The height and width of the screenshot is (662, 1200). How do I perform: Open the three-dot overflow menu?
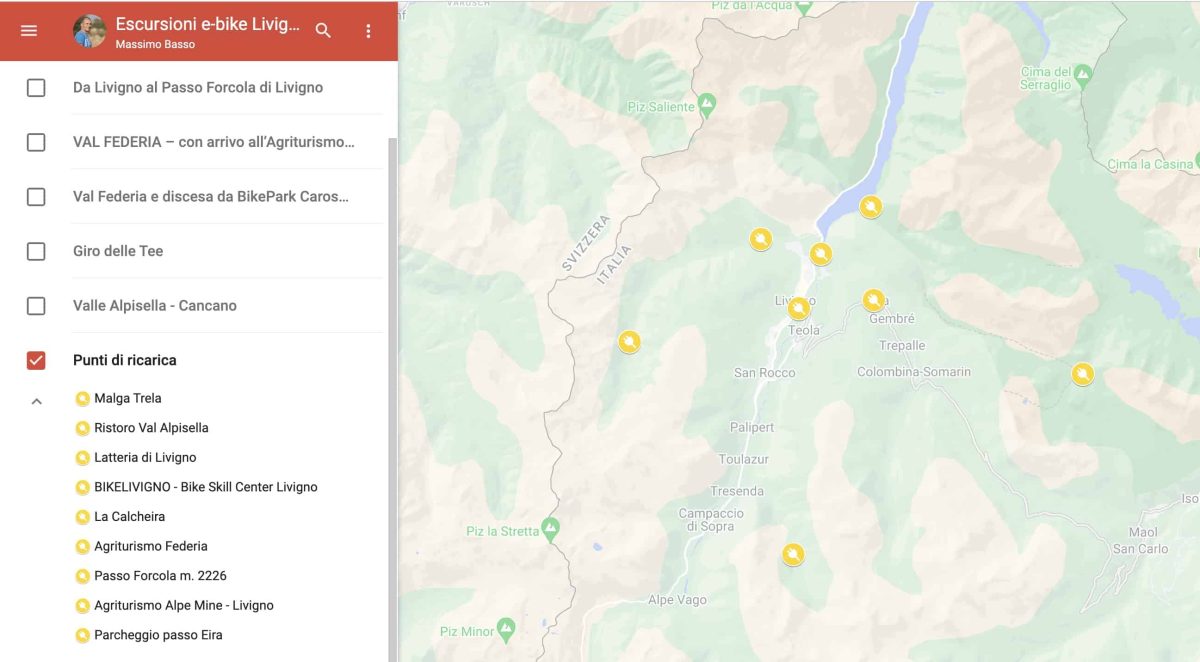pos(368,30)
